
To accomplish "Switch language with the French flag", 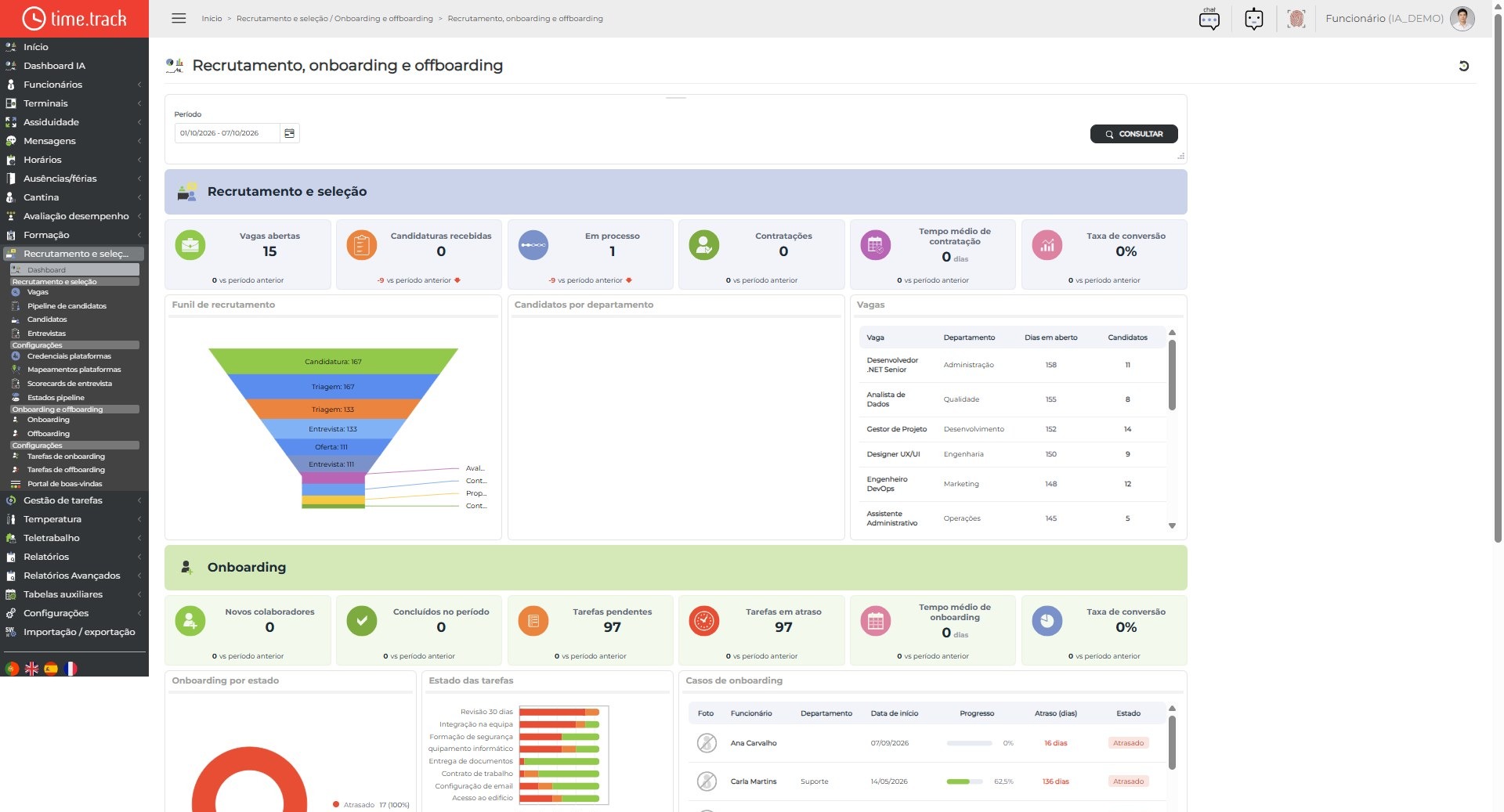I will click(70, 669).
